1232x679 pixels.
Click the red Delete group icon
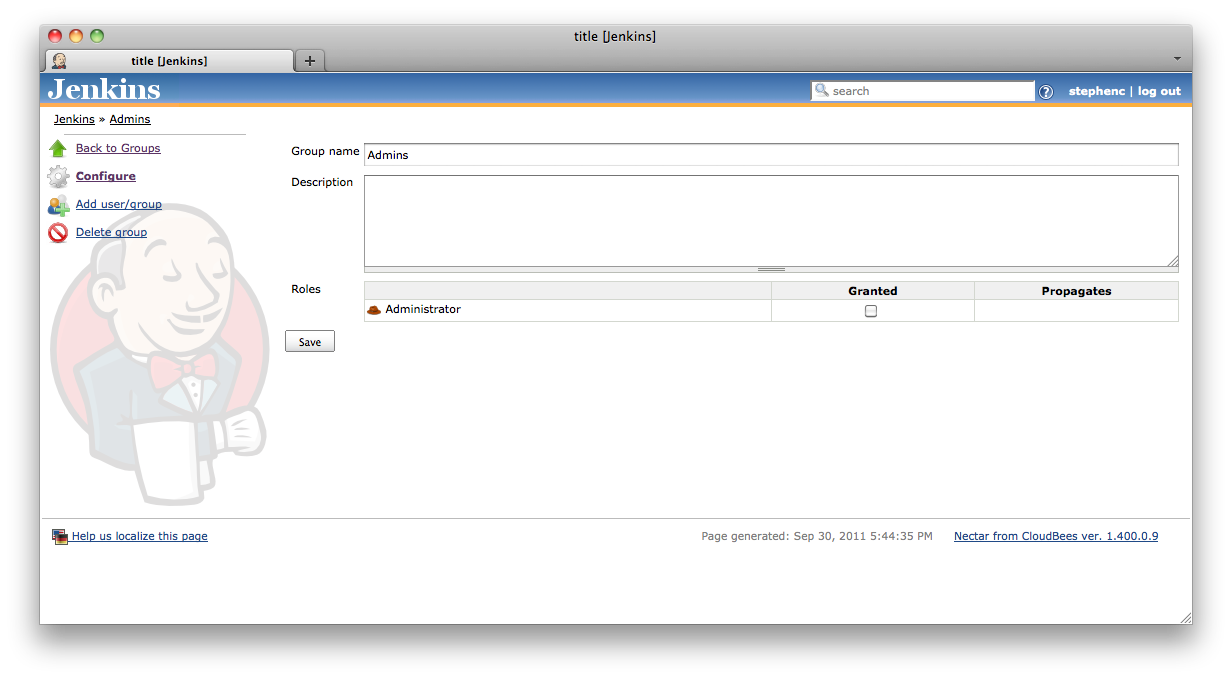pyautogui.click(x=58, y=233)
